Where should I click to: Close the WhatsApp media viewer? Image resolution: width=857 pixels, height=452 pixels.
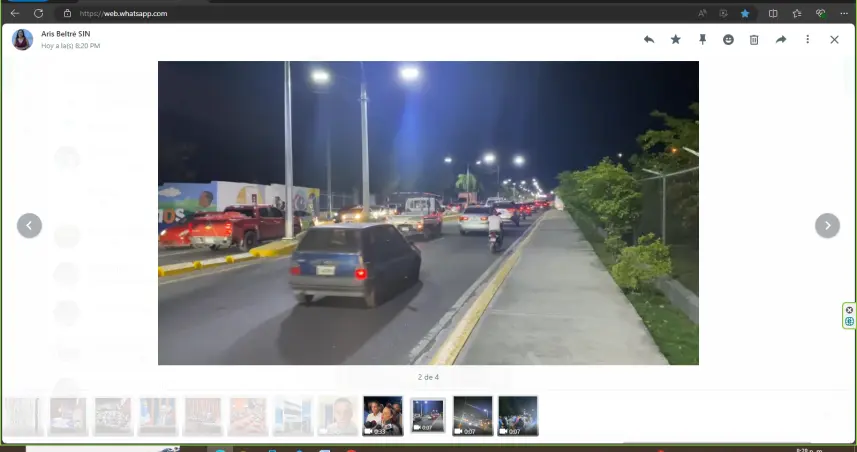pos(834,40)
